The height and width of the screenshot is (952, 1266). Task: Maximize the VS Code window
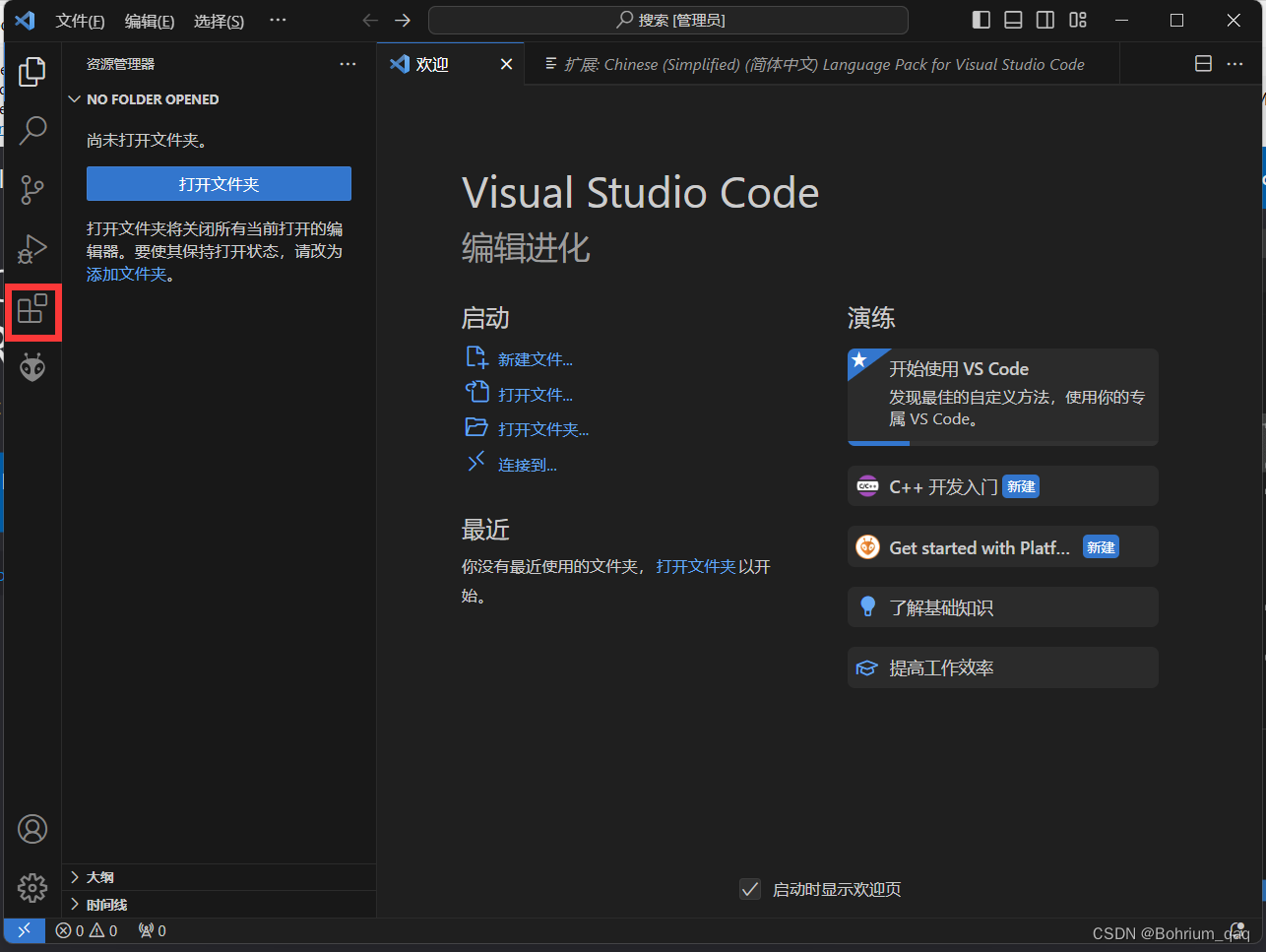point(1176,20)
